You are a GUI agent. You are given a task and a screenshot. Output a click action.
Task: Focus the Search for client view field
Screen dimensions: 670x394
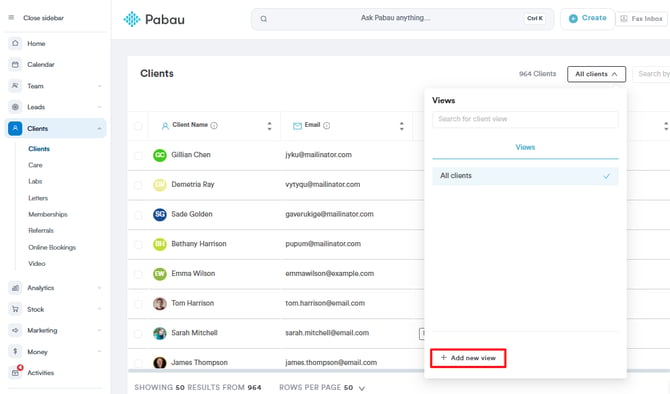click(525, 119)
